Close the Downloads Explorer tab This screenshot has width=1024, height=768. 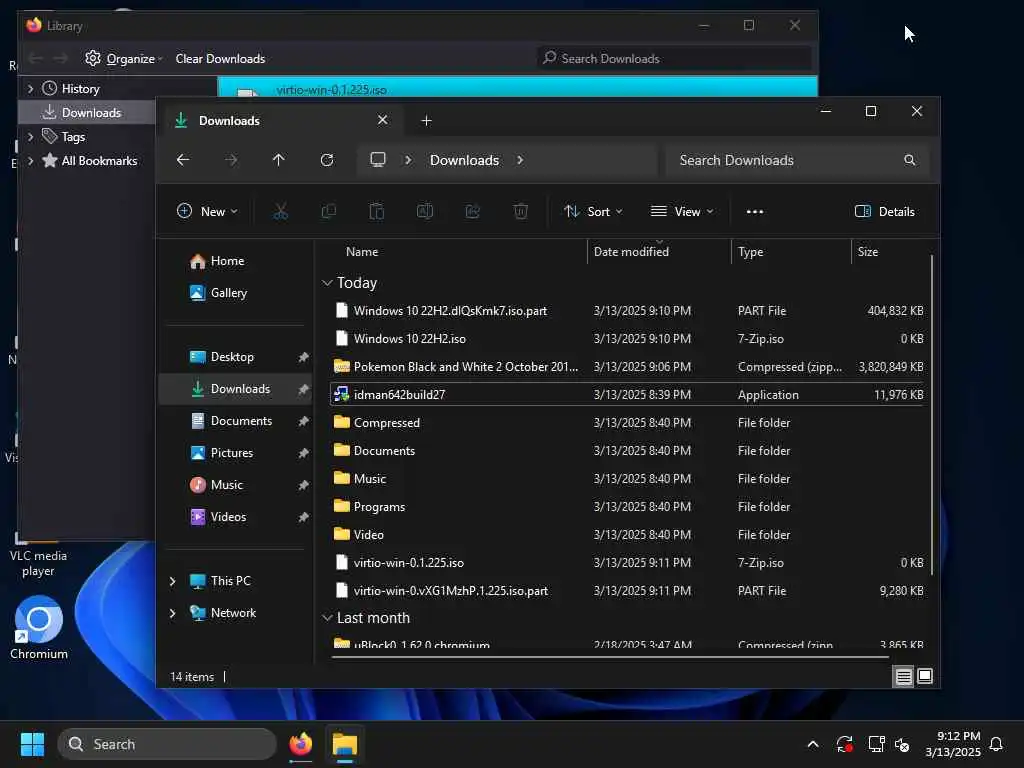[x=383, y=120]
